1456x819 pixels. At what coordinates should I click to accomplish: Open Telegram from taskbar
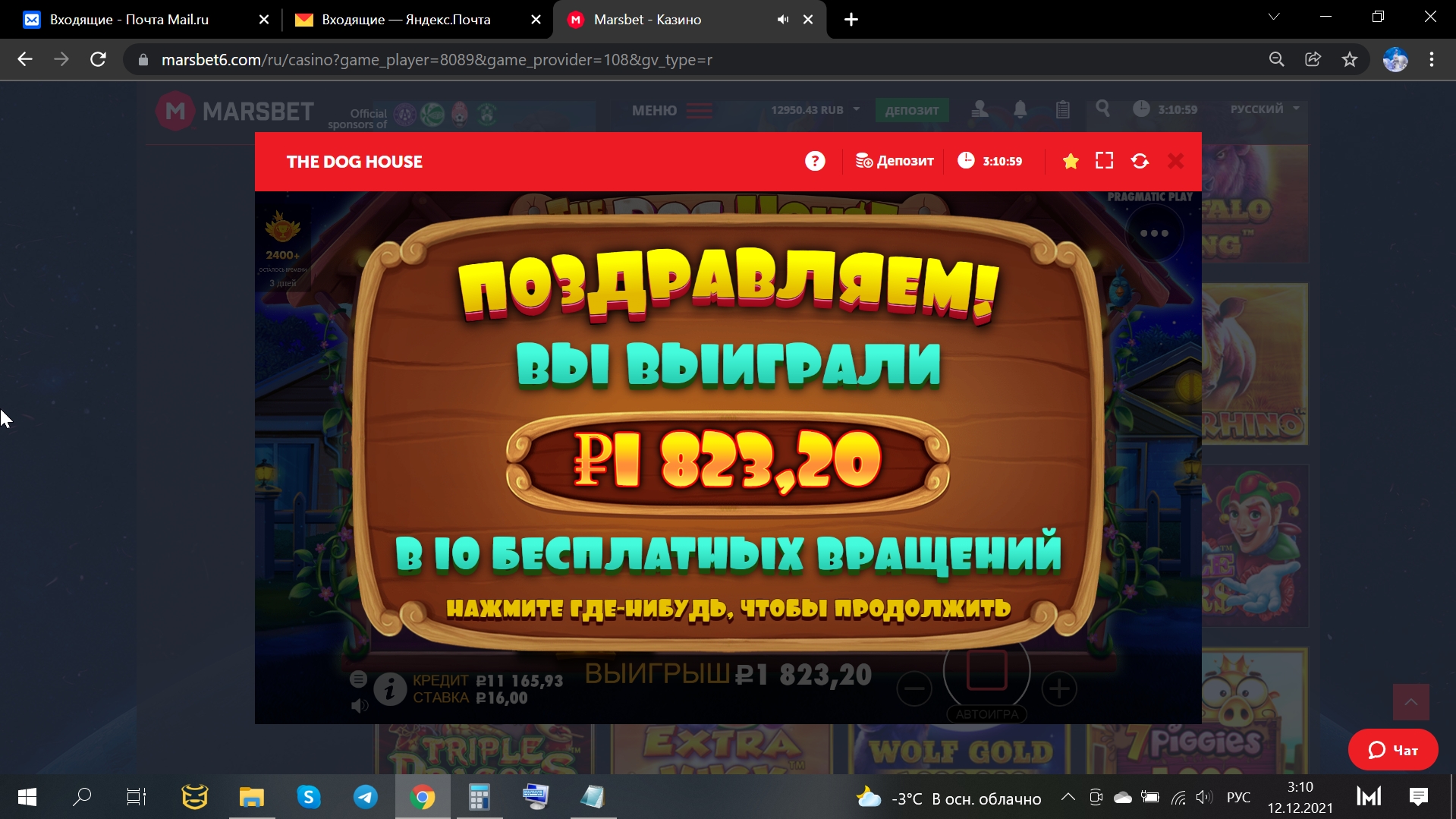(366, 797)
